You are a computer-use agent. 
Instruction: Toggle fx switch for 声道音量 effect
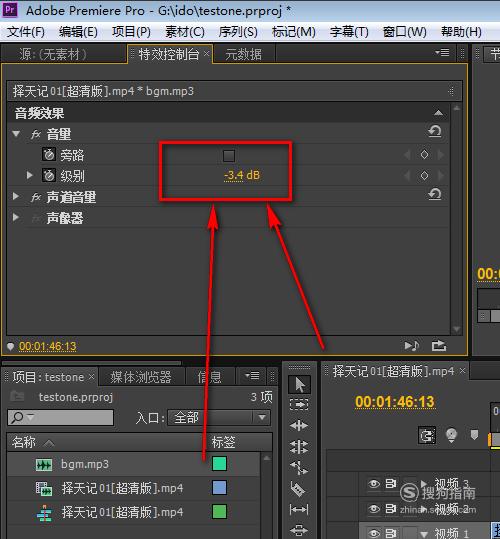[36, 197]
